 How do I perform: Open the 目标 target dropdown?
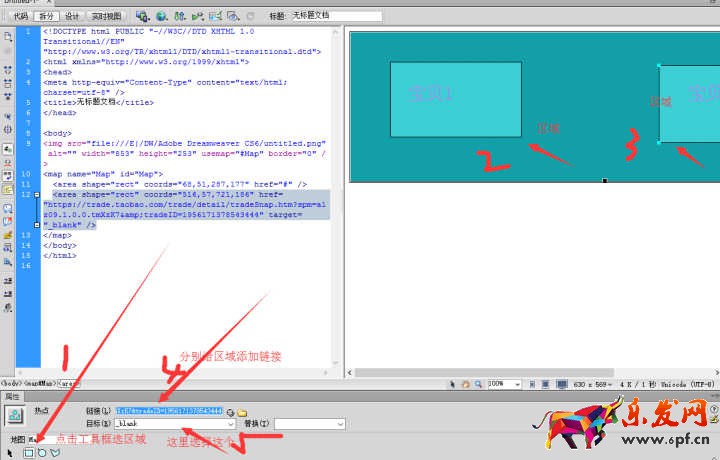coord(229,424)
